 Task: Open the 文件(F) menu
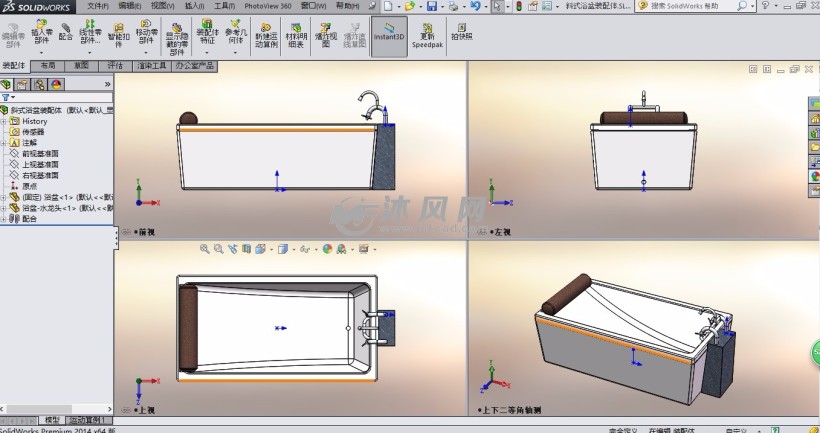(x=98, y=6)
